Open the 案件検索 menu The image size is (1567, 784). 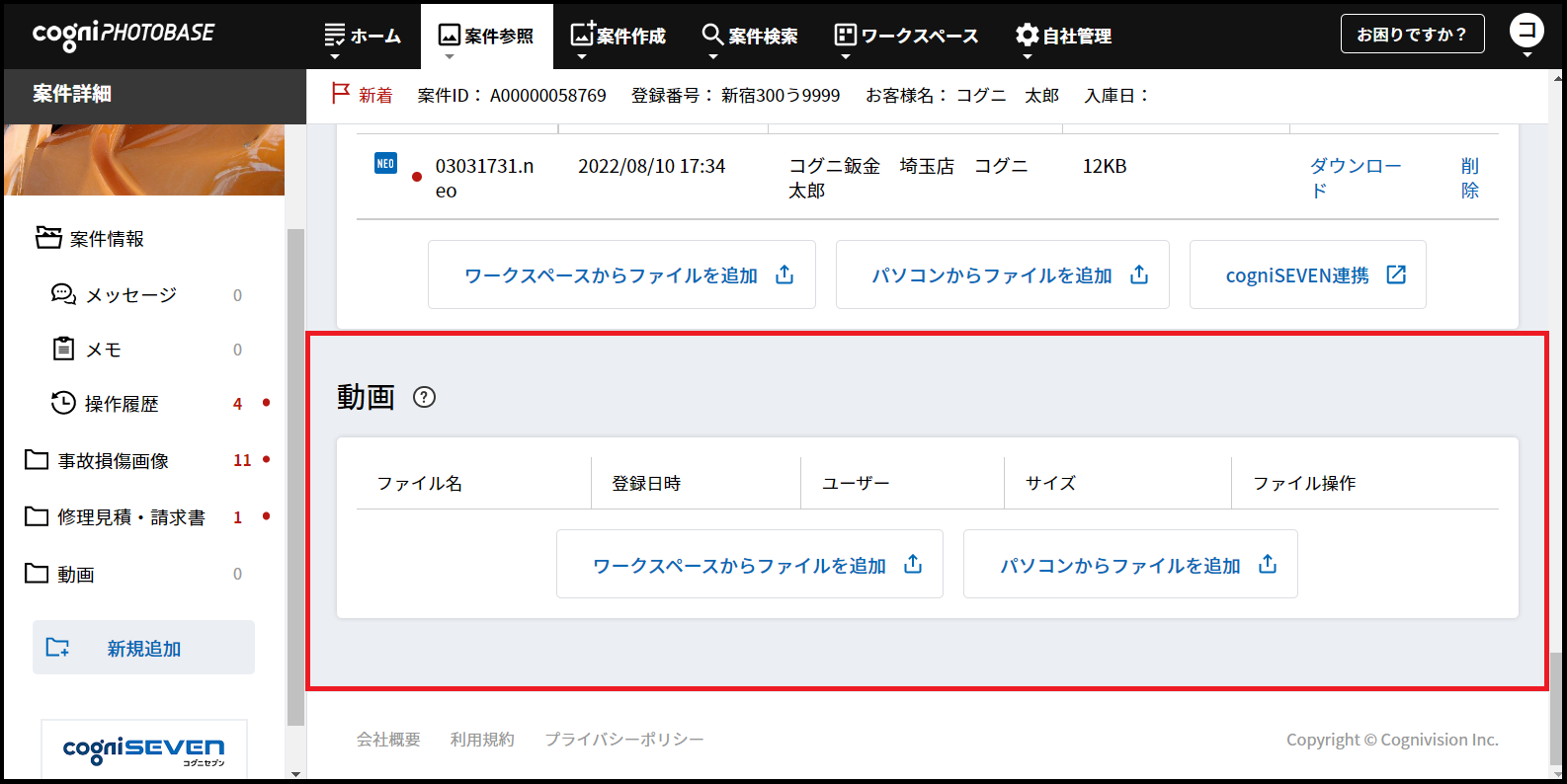(x=750, y=36)
